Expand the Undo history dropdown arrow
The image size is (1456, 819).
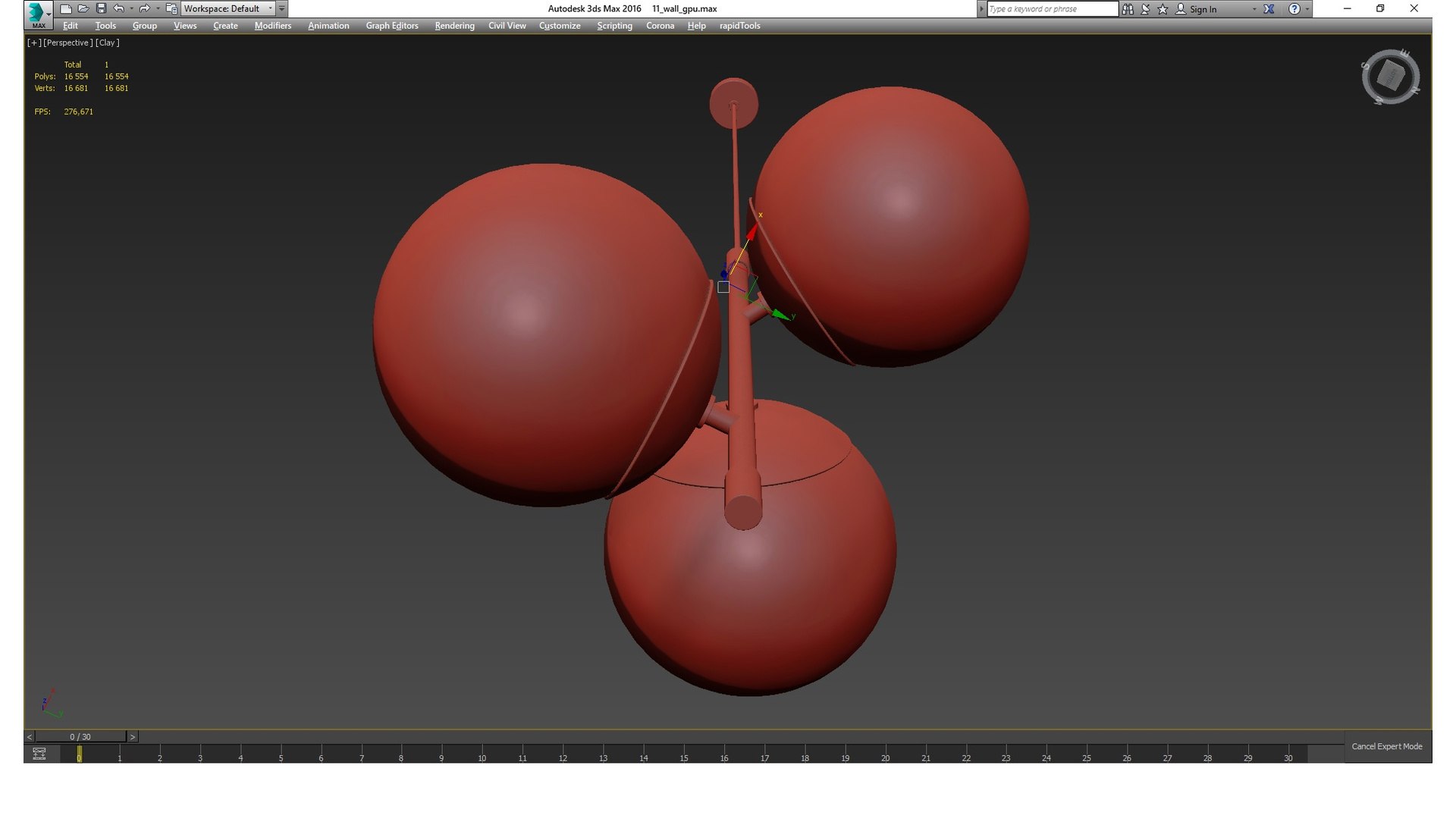point(131,8)
